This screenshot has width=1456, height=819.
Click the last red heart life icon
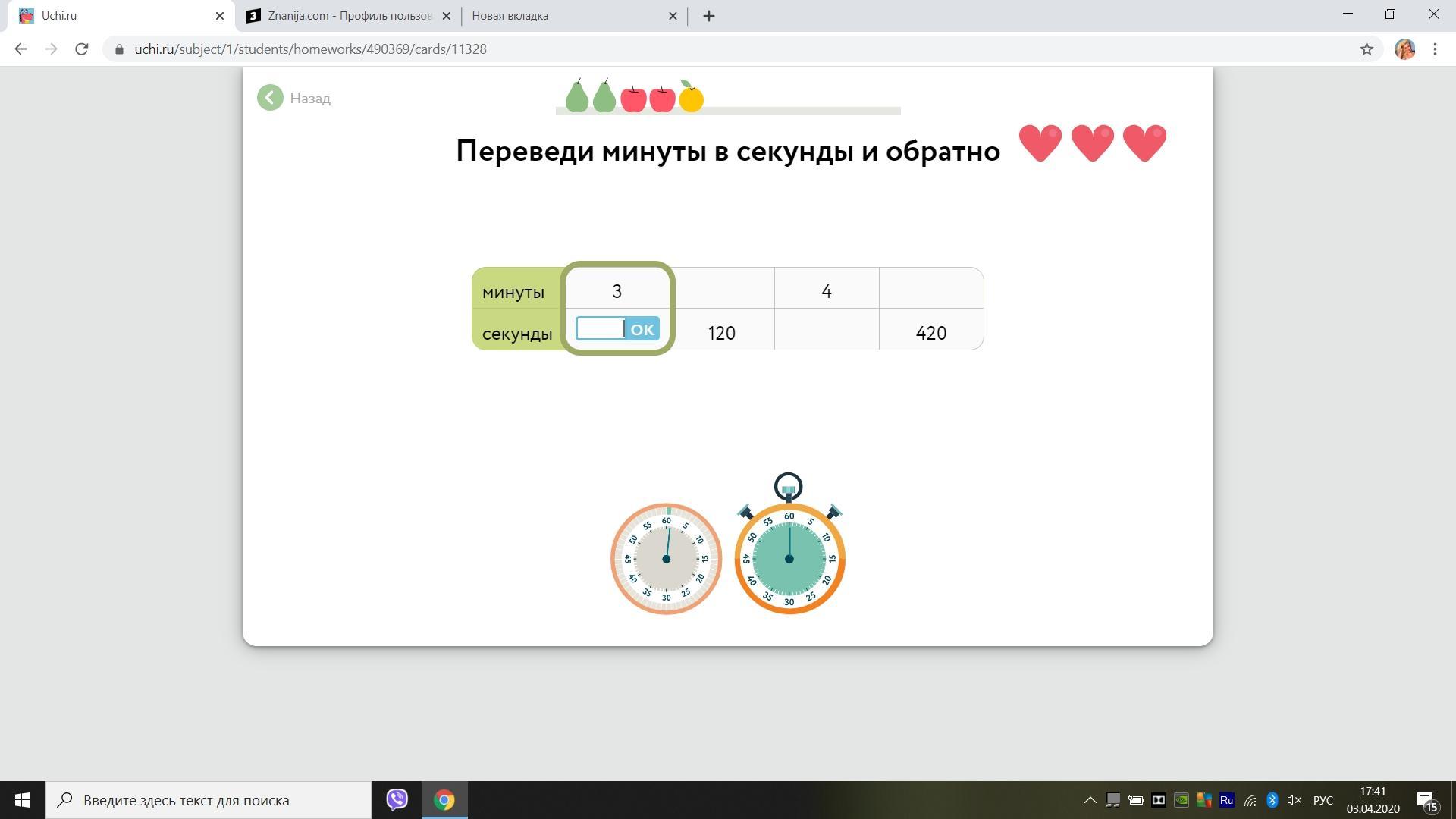pyautogui.click(x=1144, y=143)
